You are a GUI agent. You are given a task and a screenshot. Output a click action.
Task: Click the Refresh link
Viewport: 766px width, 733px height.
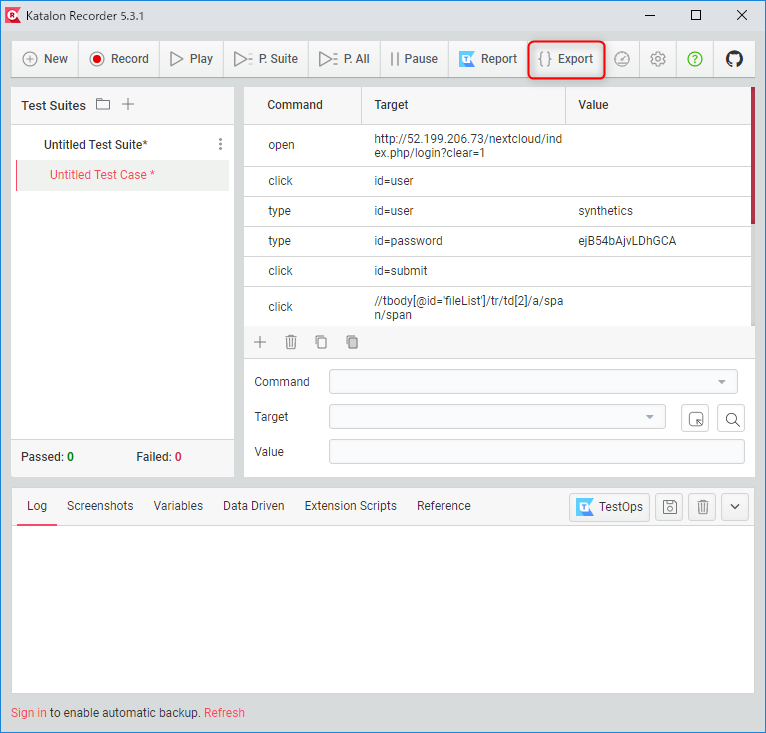tap(224, 713)
